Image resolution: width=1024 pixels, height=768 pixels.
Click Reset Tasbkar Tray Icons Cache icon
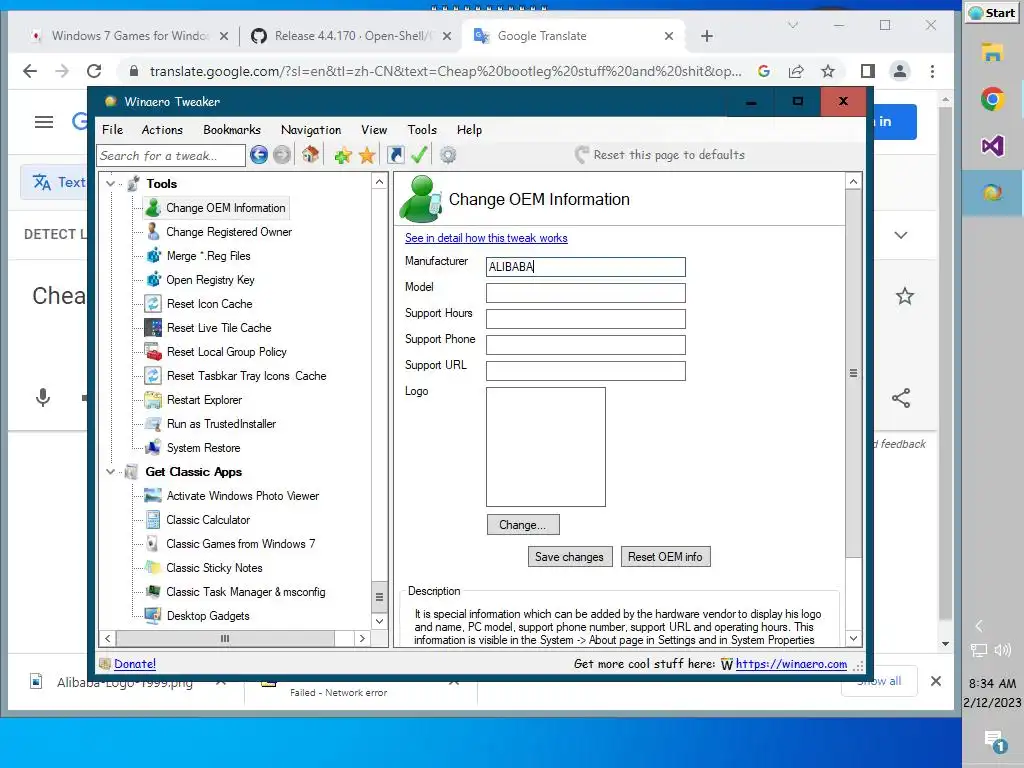click(x=153, y=376)
